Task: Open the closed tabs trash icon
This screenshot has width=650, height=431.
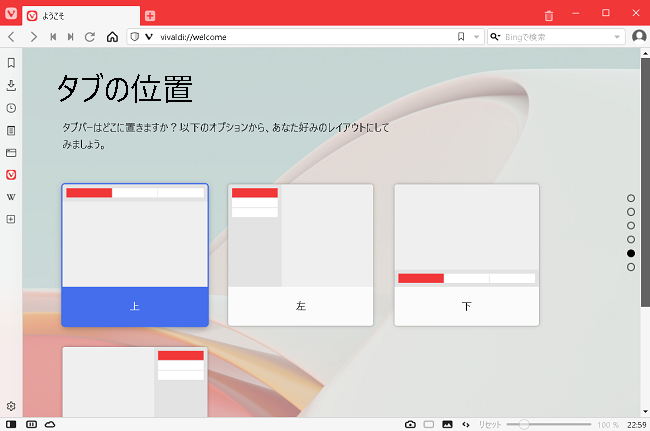Action: pos(548,16)
